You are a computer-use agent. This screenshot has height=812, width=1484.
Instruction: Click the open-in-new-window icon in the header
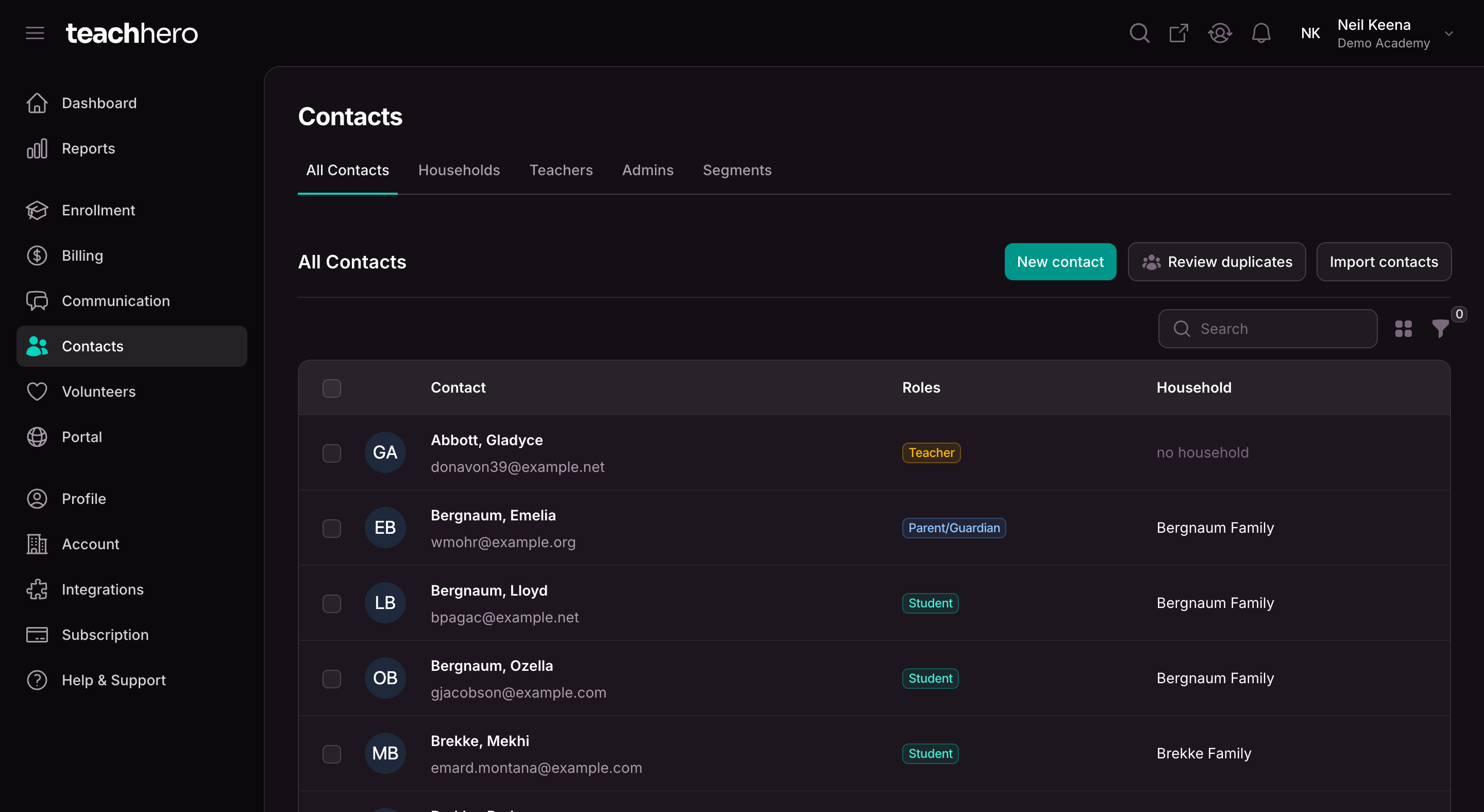[1178, 33]
